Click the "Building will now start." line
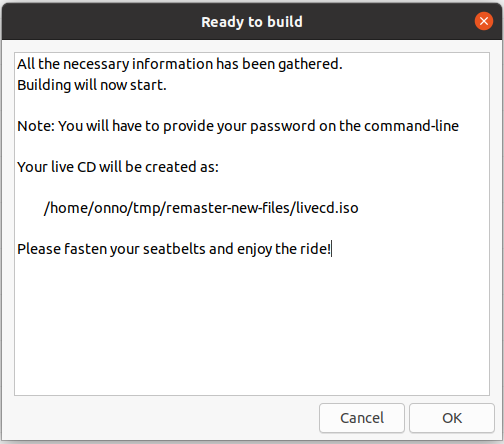The width and height of the screenshot is (504, 444). [92, 85]
